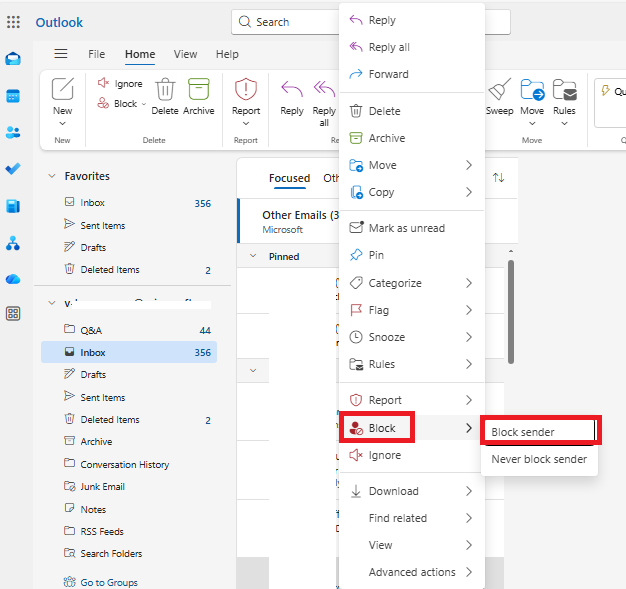Click the Ignore button in ribbon
This screenshot has height=589, width=626.
coord(120,83)
